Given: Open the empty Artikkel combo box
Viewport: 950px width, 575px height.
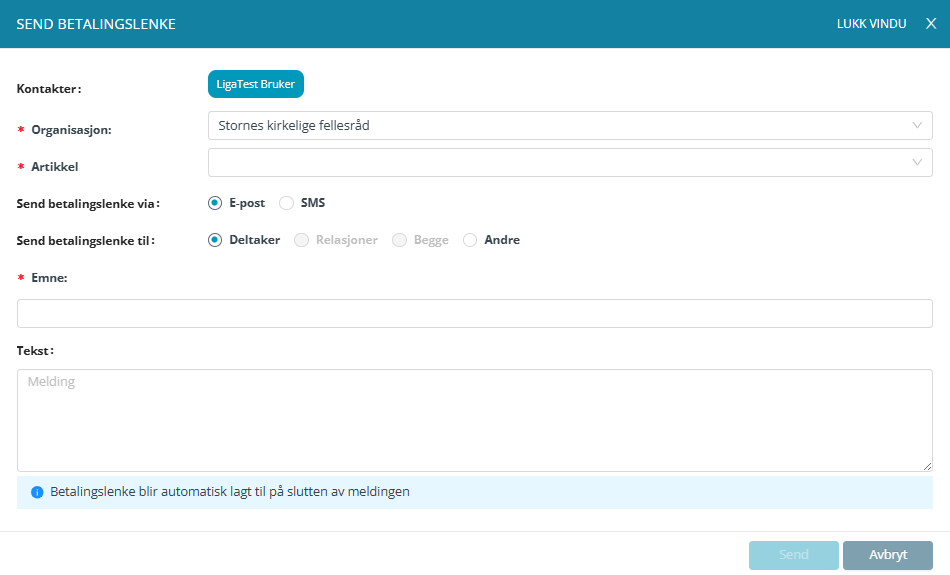Looking at the screenshot, I should point(560,163).
